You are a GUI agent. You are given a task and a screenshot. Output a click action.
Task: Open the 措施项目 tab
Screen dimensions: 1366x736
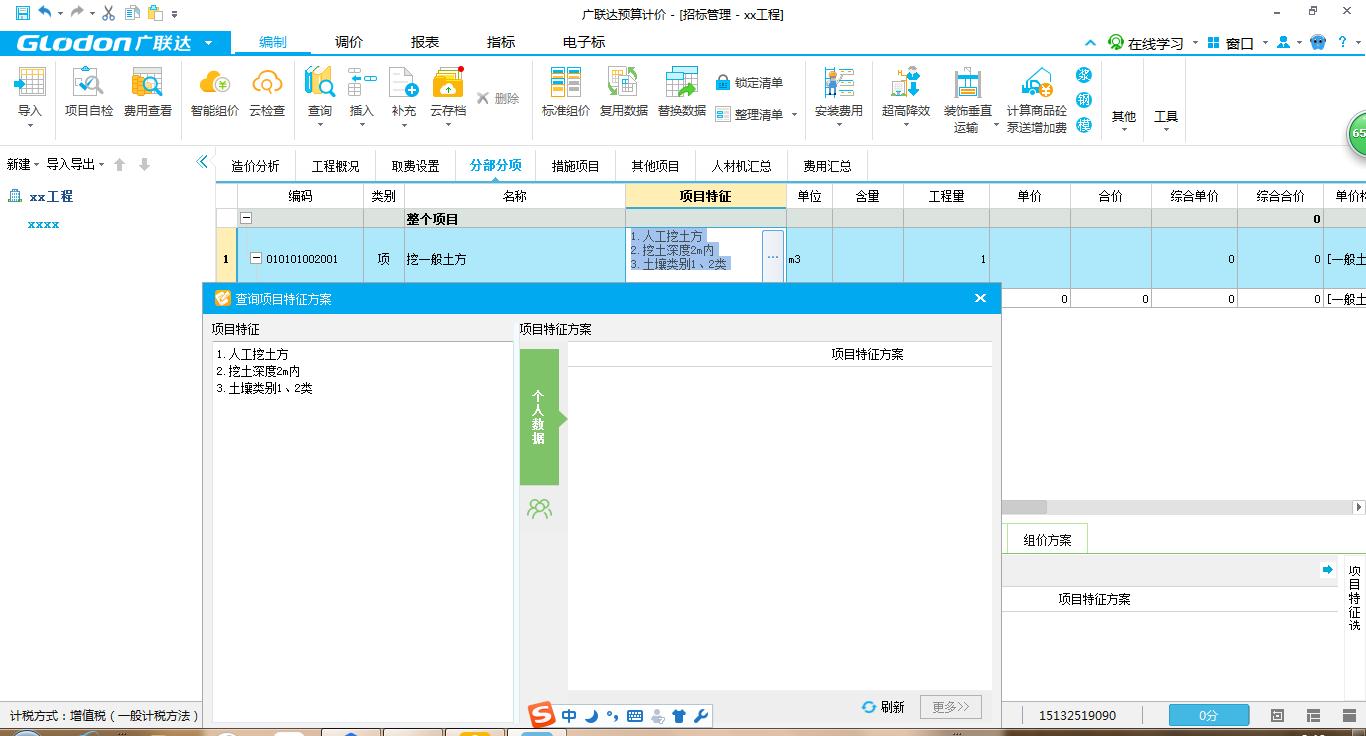(574, 165)
